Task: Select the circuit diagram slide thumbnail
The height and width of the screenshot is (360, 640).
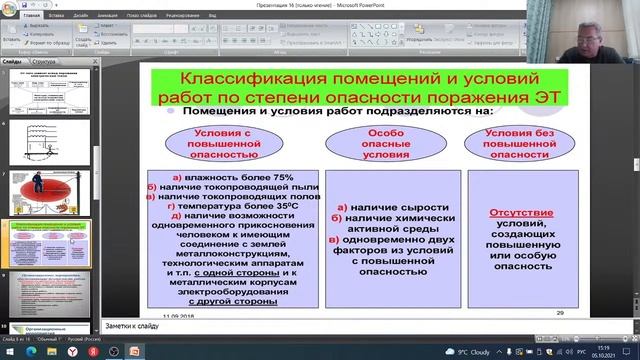Action: (x=49, y=142)
